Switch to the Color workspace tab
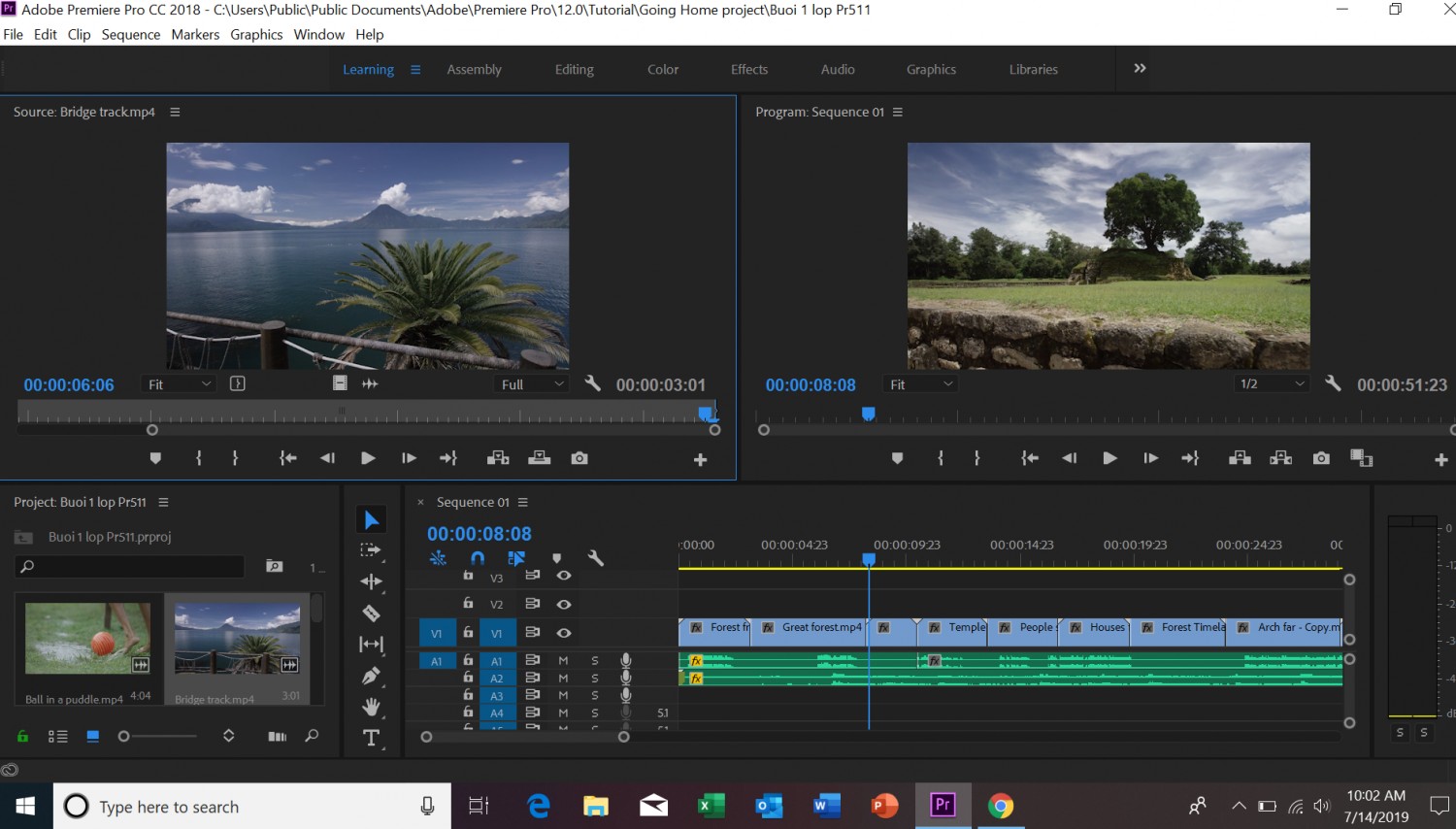The image size is (1456, 829). tap(663, 70)
